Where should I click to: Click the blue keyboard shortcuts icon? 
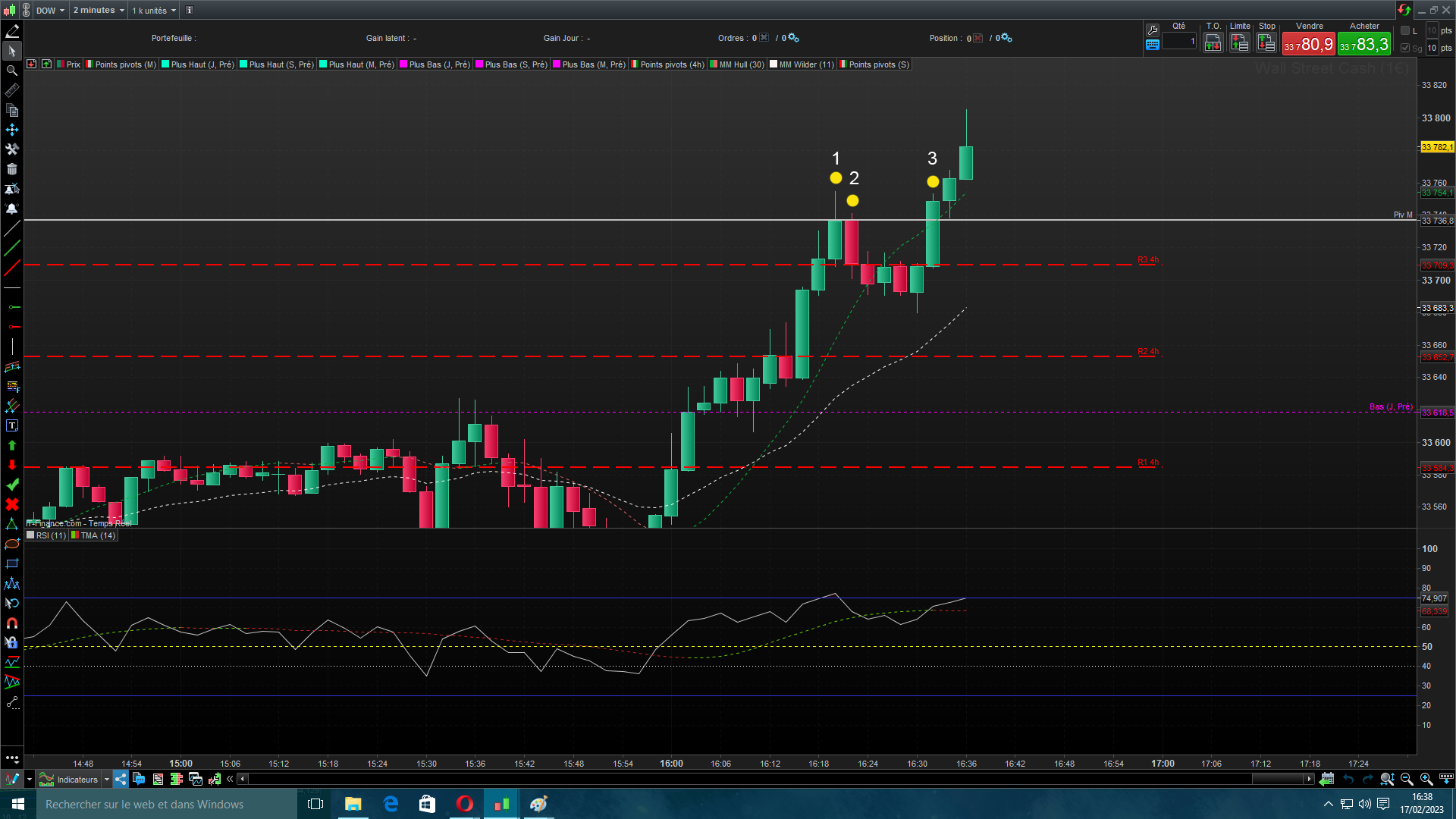point(1153,45)
